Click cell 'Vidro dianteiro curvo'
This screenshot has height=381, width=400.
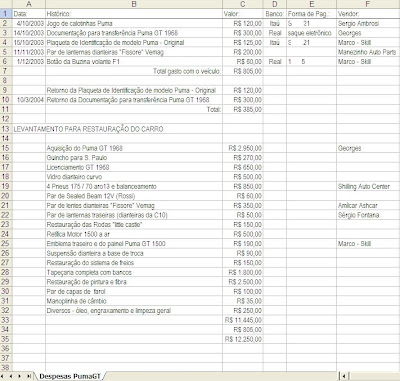click(134, 177)
